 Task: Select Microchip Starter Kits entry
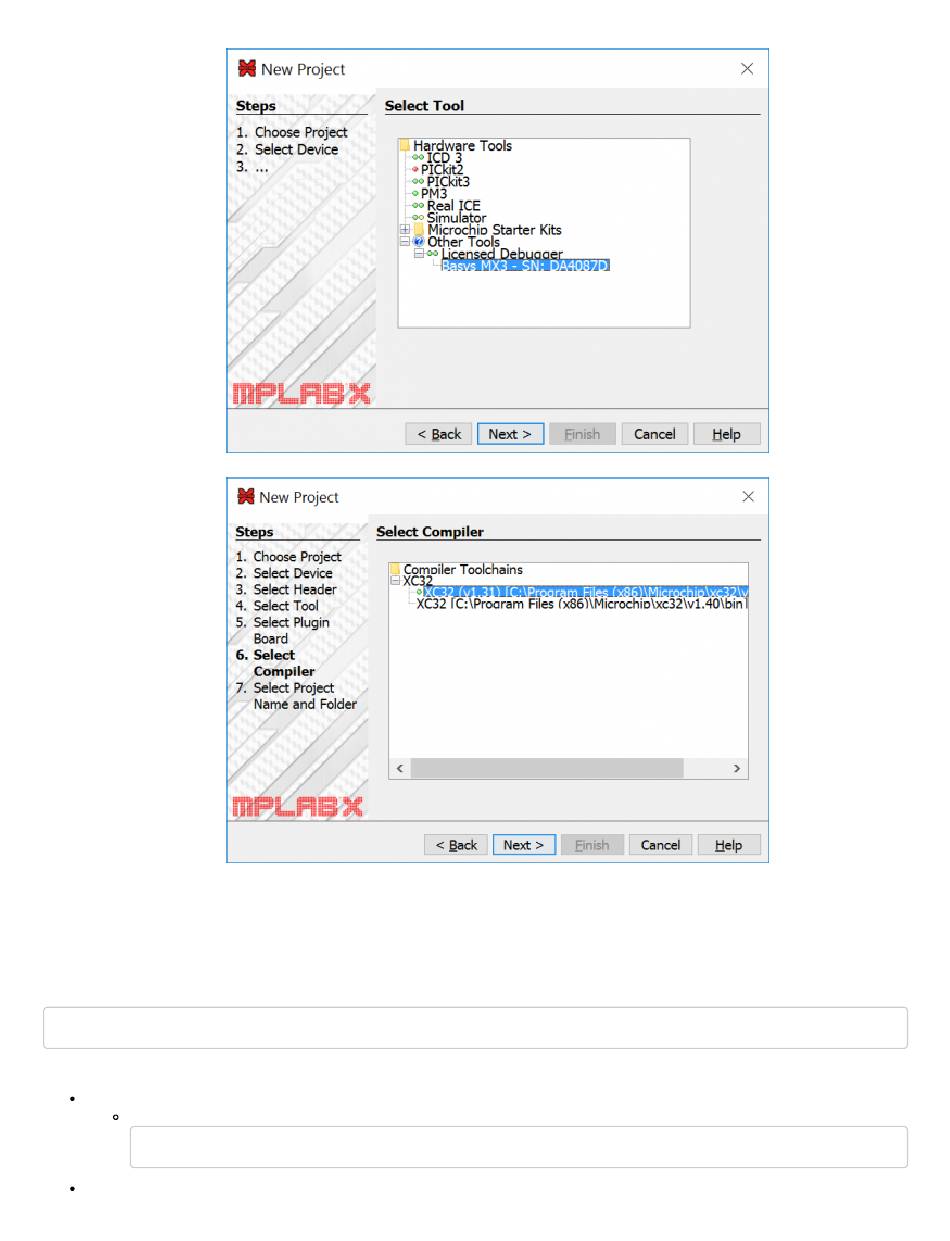(x=494, y=230)
